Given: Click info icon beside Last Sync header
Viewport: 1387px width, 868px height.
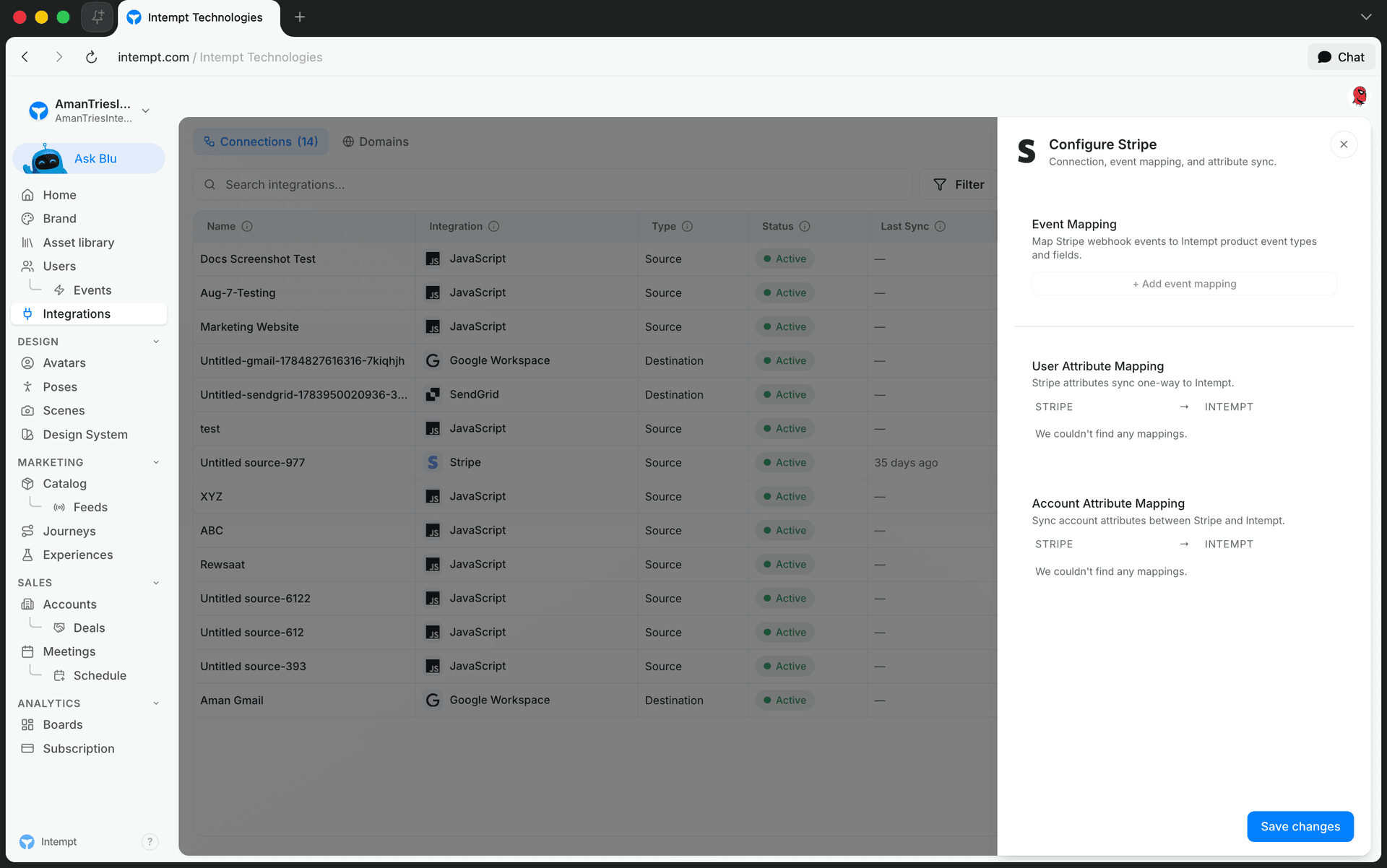Looking at the screenshot, I should (940, 227).
